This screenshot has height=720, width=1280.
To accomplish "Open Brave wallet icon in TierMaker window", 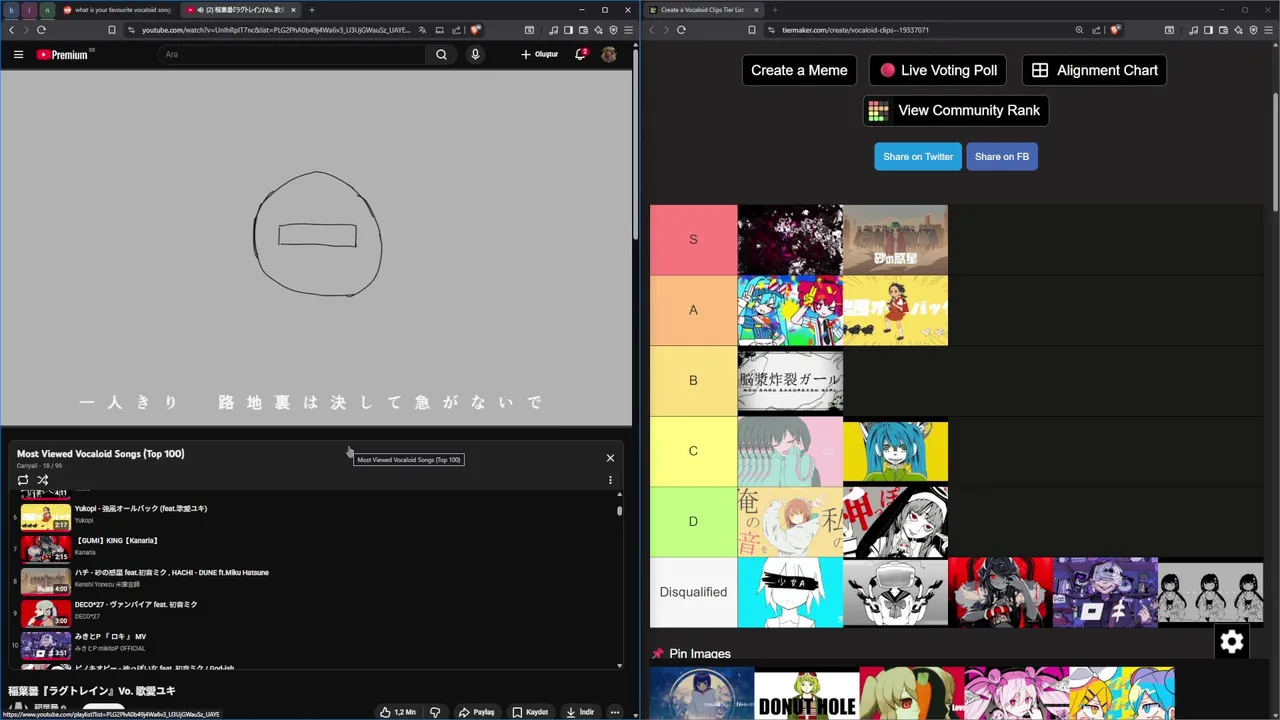I will coord(1224,30).
